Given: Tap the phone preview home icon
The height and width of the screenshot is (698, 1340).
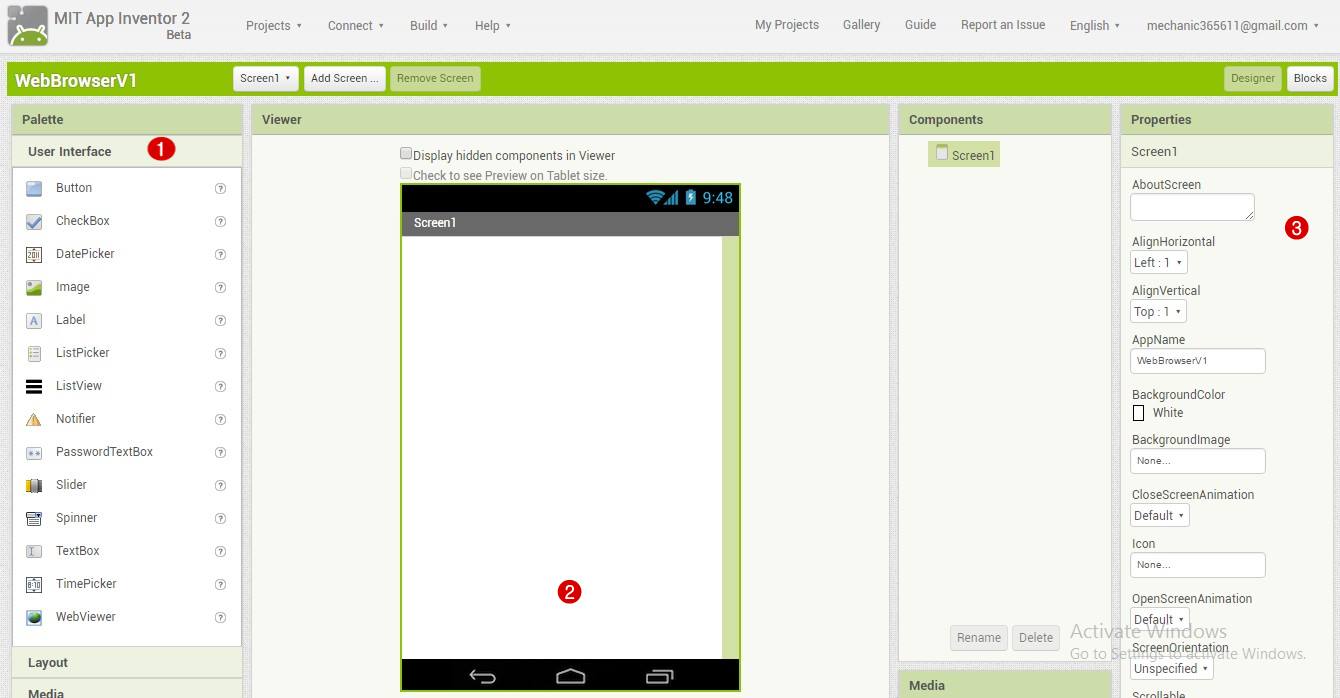Looking at the screenshot, I should [570, 676].
